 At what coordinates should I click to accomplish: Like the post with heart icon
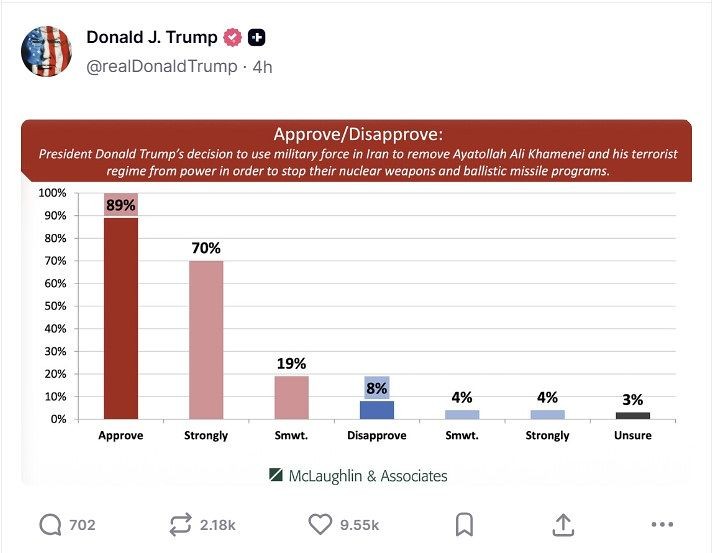(320, 525)
